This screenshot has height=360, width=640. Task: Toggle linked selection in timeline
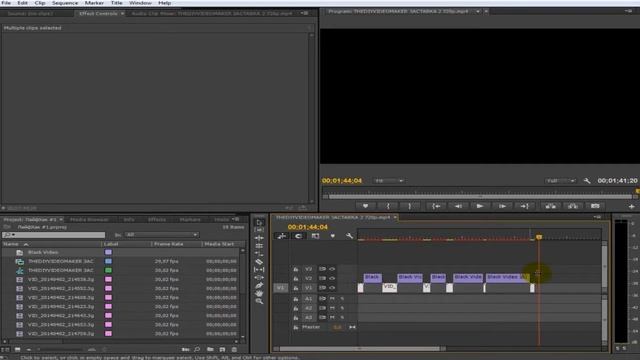316,236
